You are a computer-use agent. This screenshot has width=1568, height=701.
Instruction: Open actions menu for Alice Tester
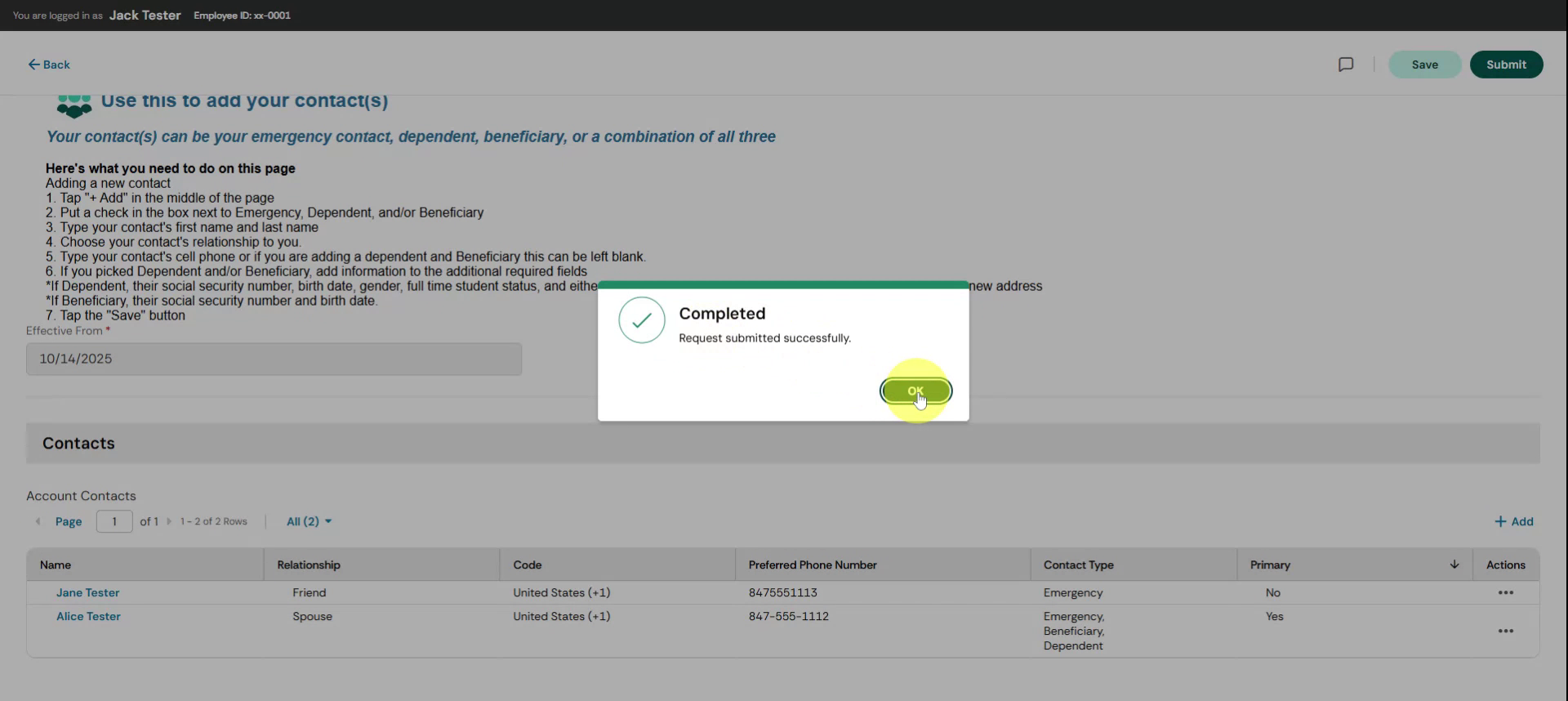tap(1506, 631)
